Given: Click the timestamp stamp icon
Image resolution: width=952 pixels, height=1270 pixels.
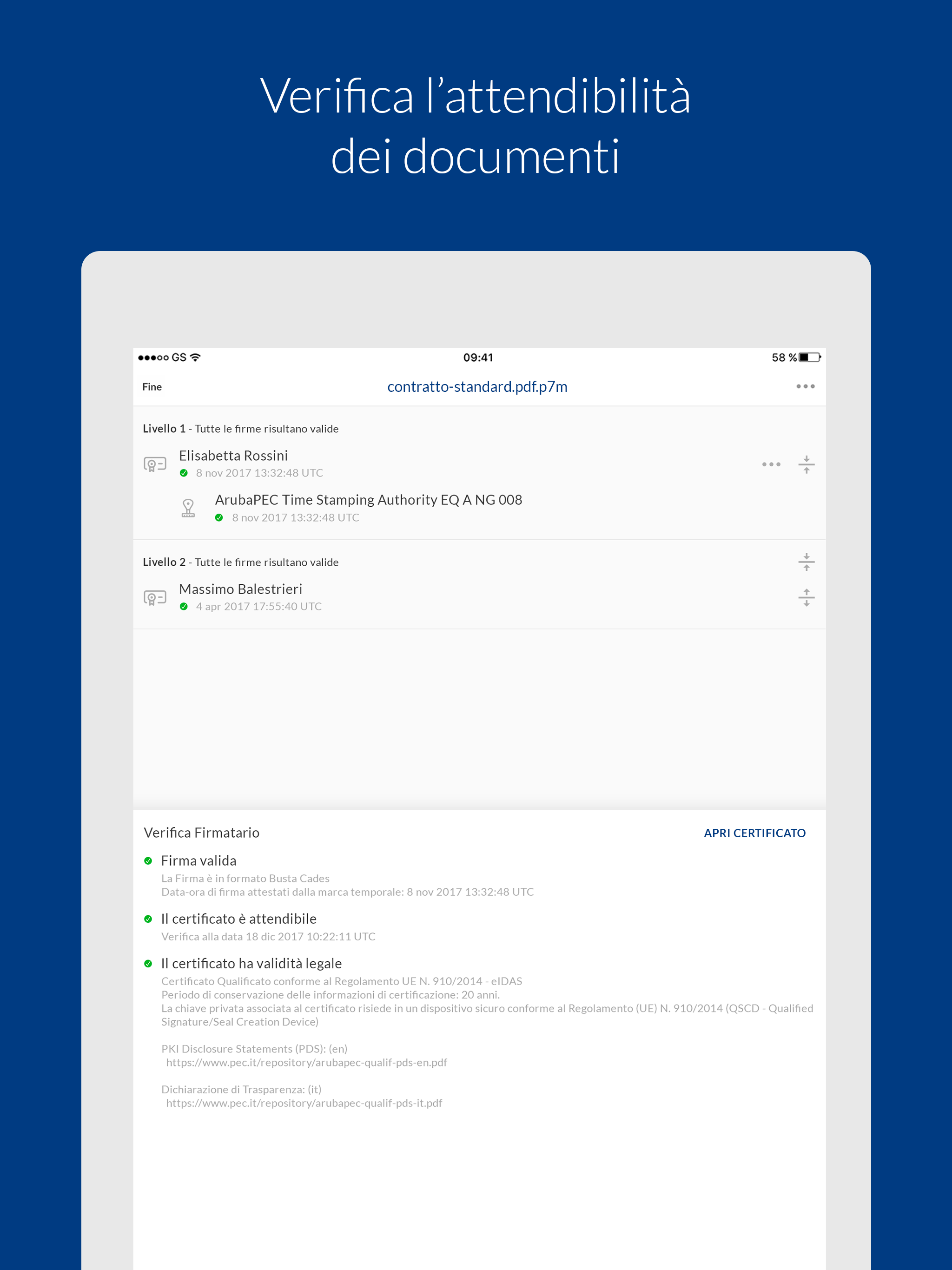Looking at the screenshot, I should click(188, 508).
